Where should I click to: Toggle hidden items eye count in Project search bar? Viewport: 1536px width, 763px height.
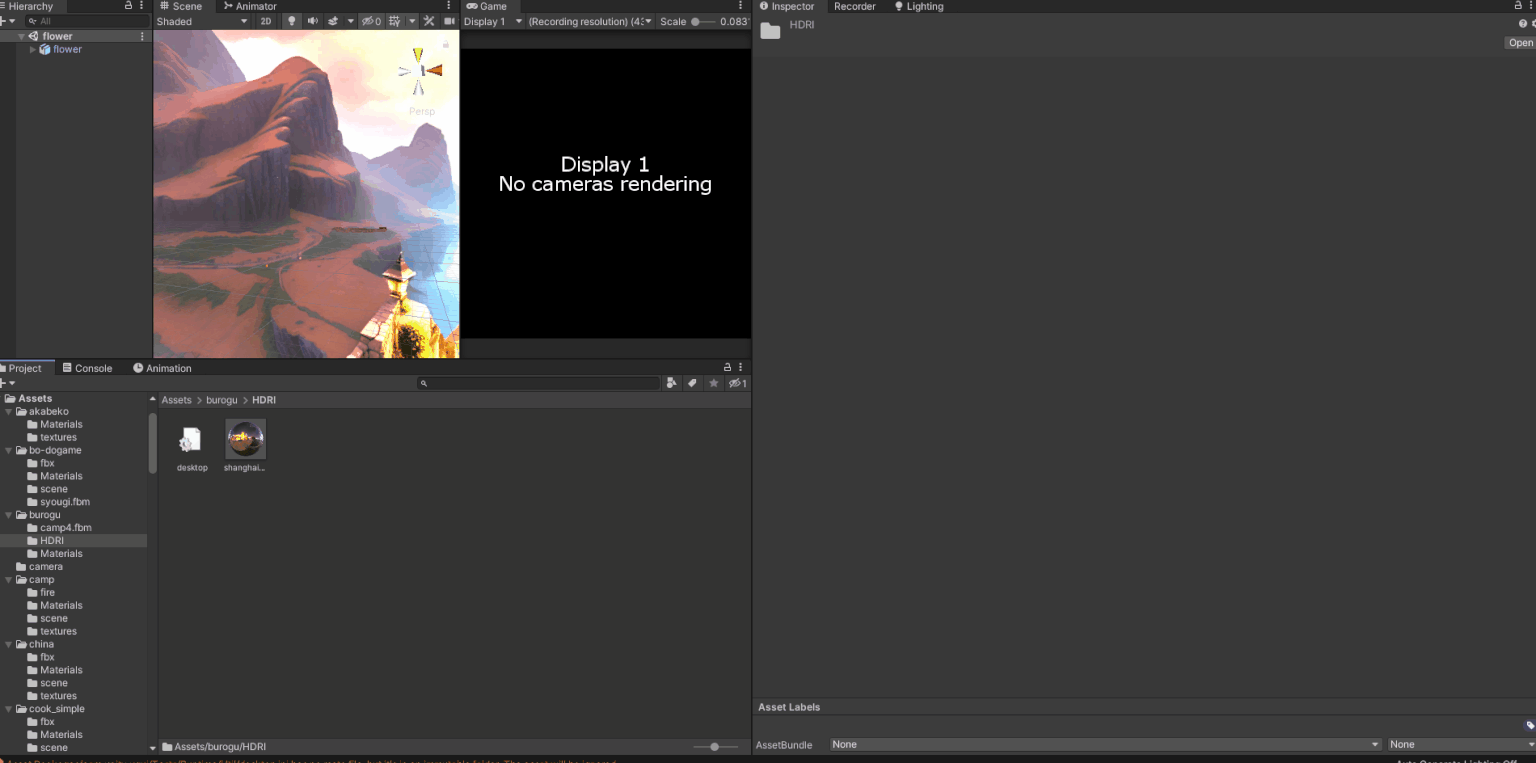pyautogui.click(x=737, y=383)
